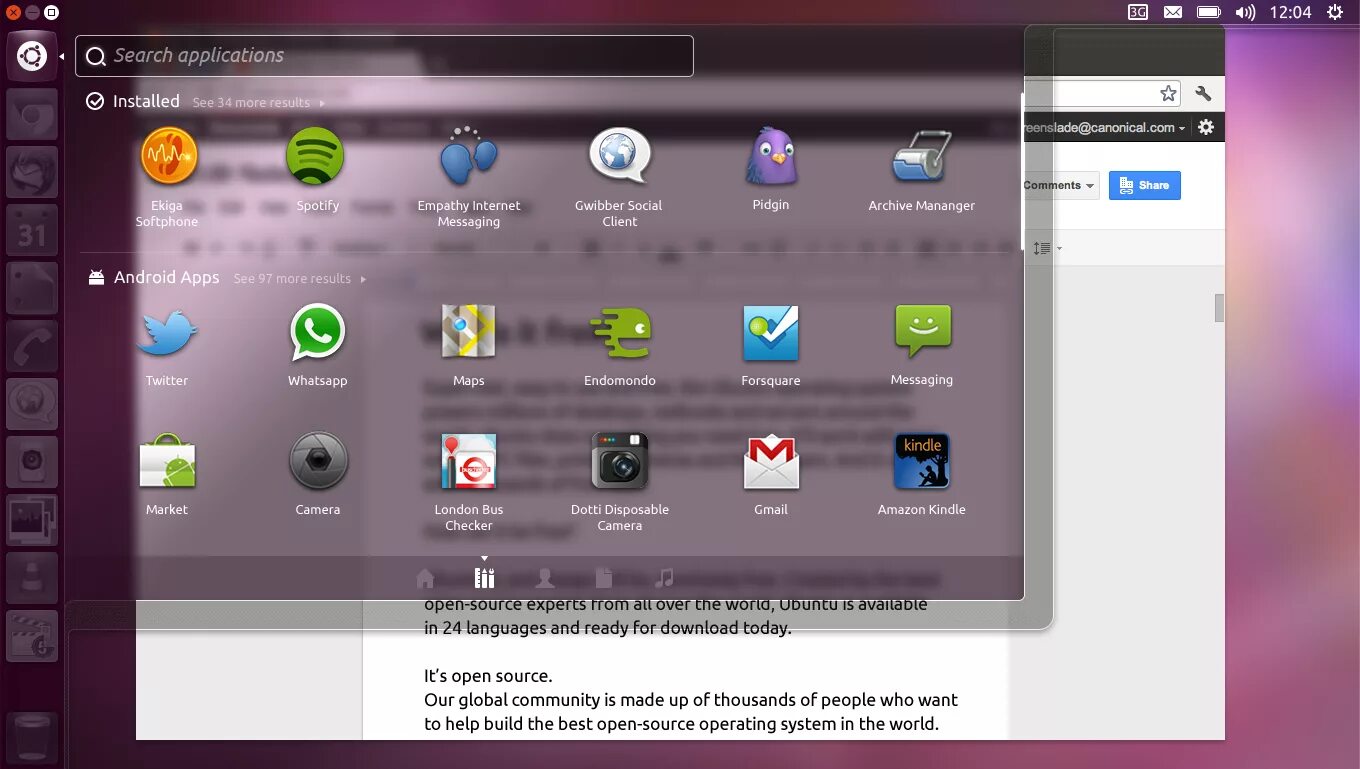The image size is (1360, 769).
Task: Switch to the People lens in Dash
Action: point(545,578)
